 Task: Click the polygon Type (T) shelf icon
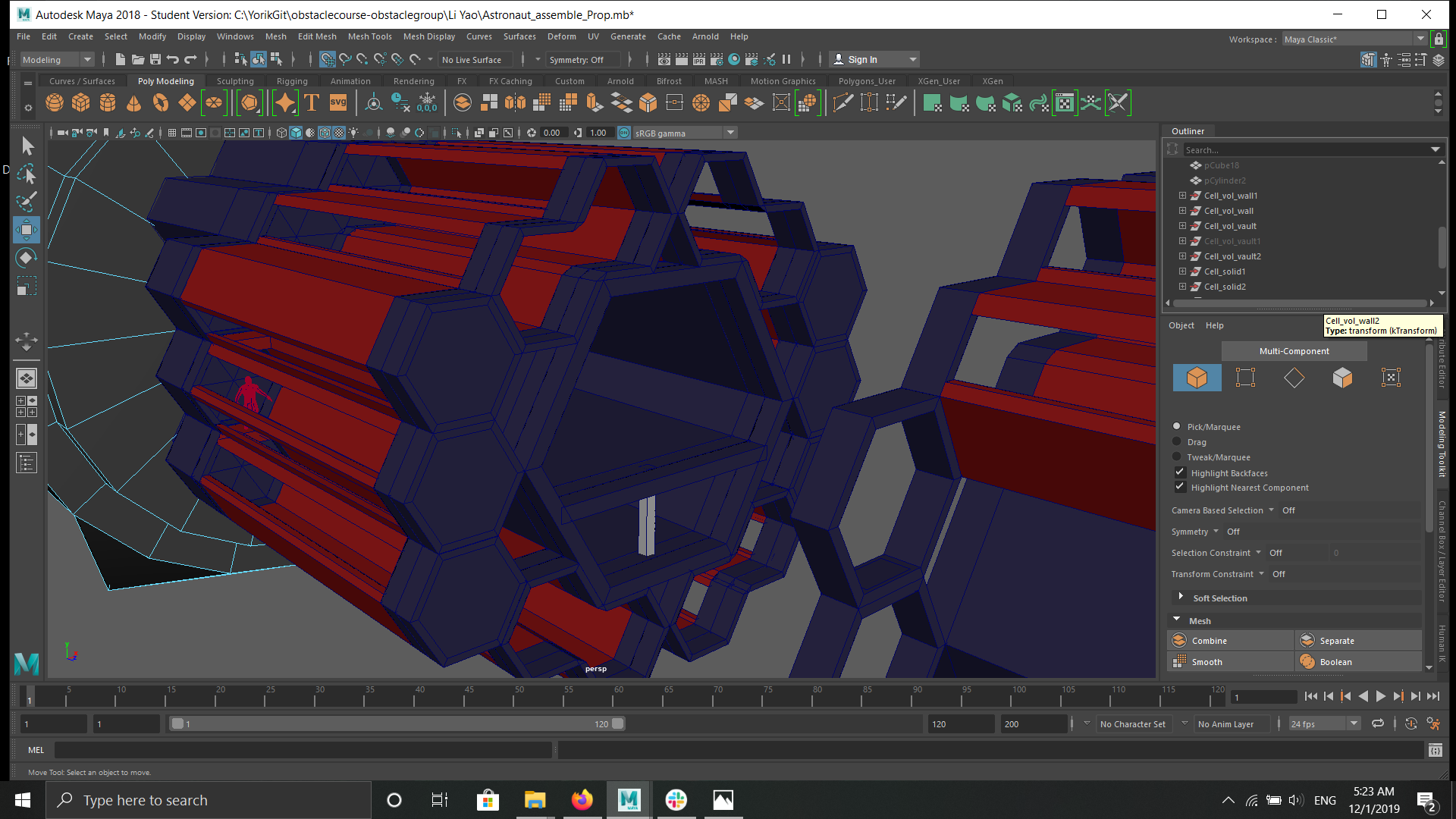[312, 103]
